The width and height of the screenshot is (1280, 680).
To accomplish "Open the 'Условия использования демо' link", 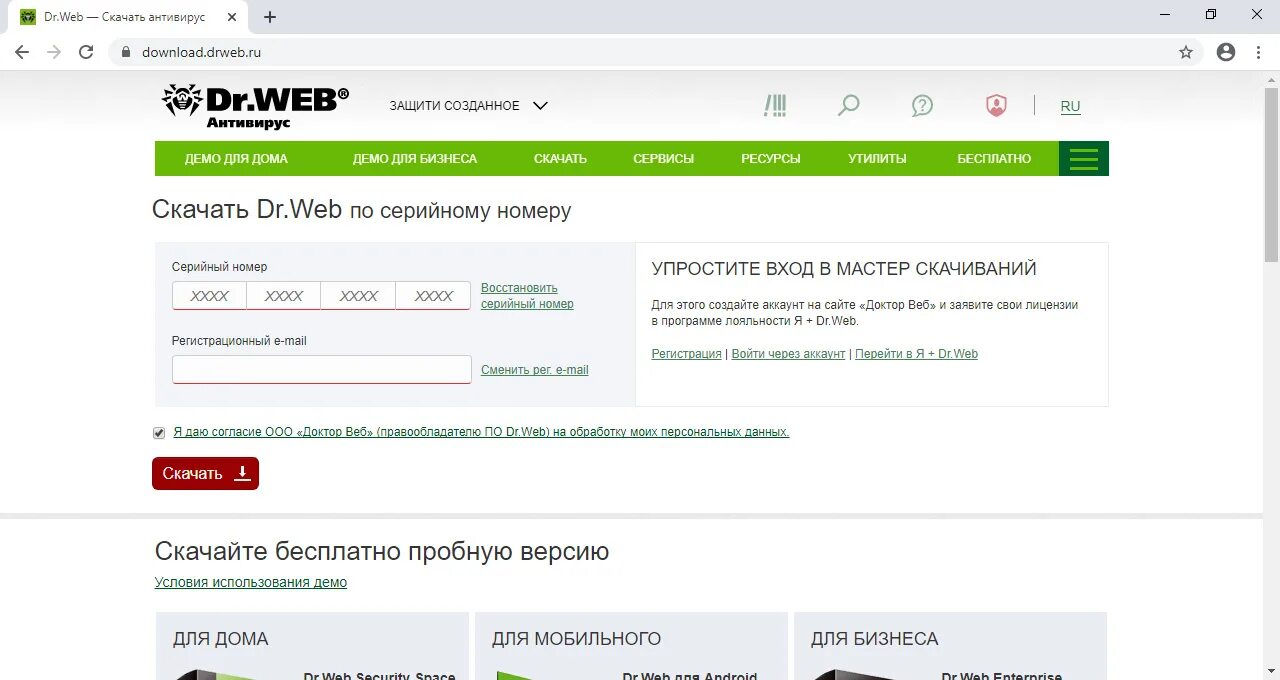I will [251, 582].
